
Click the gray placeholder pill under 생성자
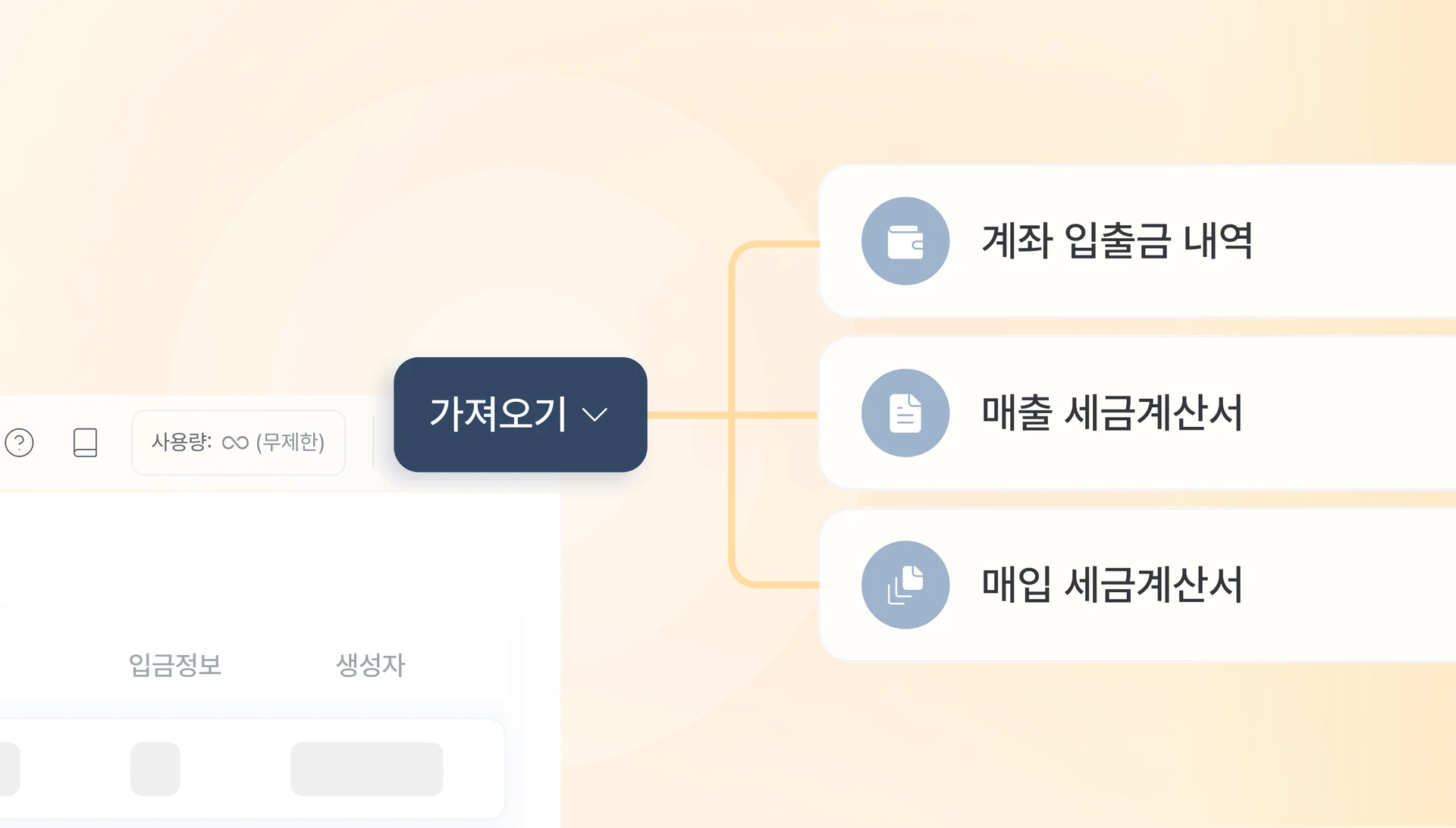click(366, 769)
